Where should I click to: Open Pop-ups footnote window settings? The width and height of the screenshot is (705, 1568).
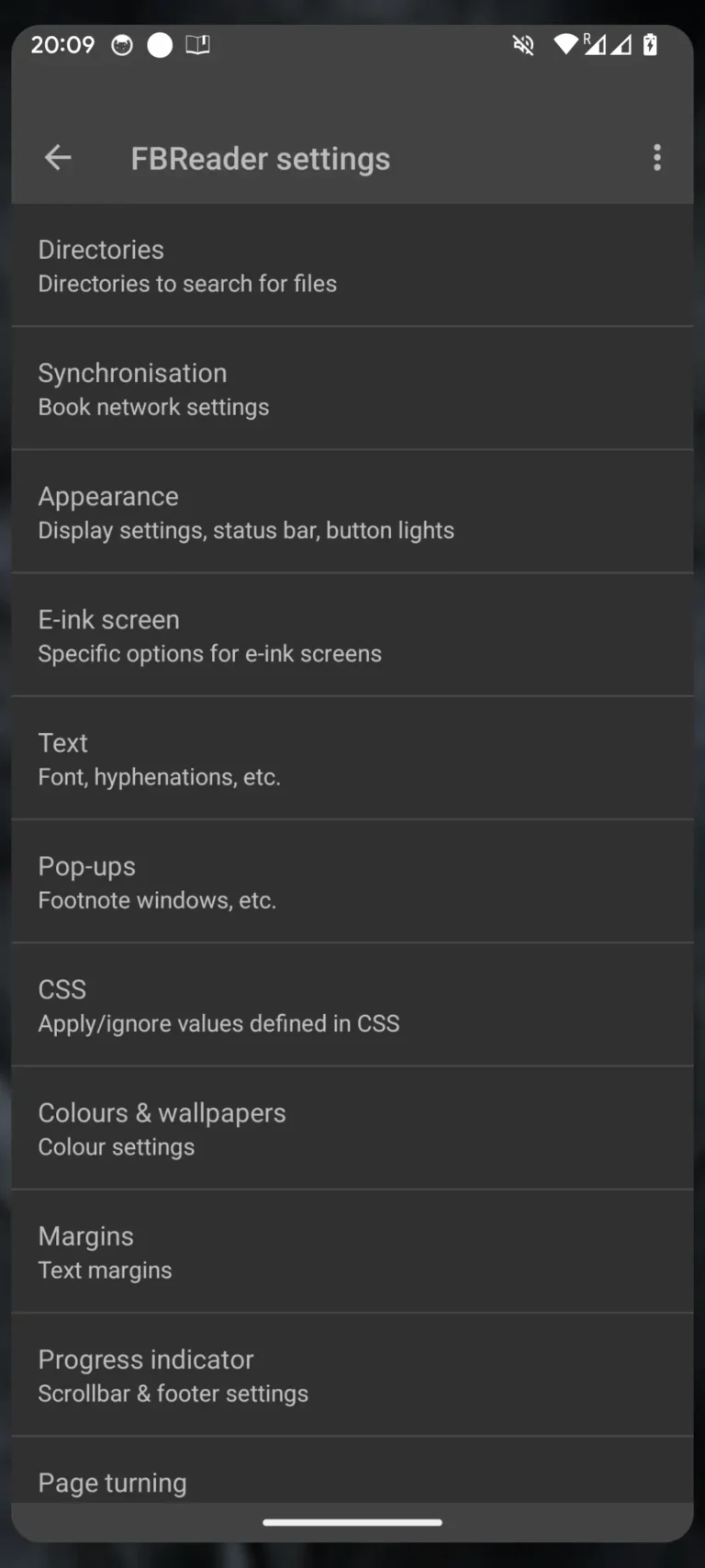click(352, 881)
